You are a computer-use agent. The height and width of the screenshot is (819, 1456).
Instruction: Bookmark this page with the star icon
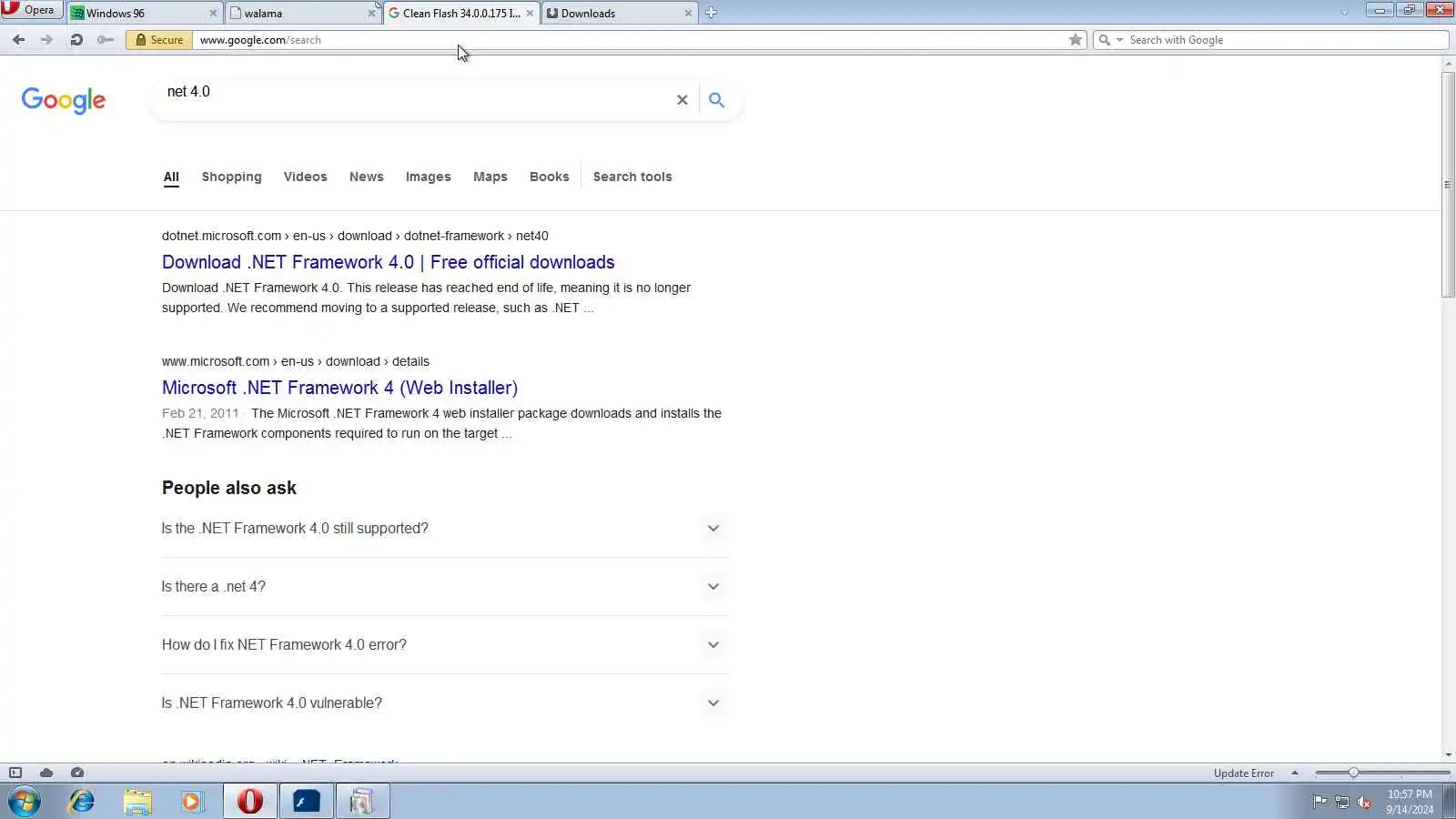coord(1076,40)
